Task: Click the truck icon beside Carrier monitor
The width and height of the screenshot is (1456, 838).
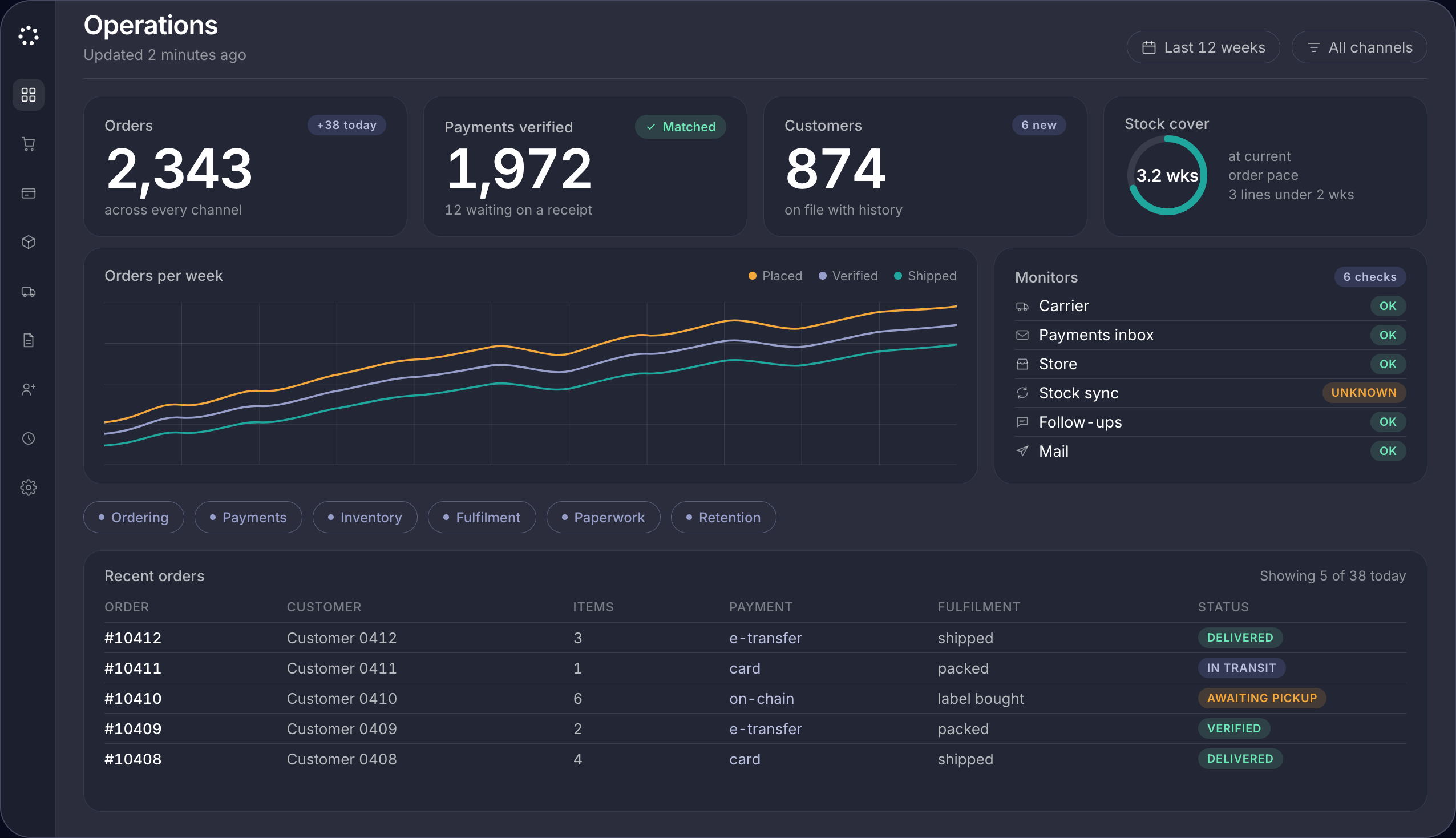Action: point(1022,306)
